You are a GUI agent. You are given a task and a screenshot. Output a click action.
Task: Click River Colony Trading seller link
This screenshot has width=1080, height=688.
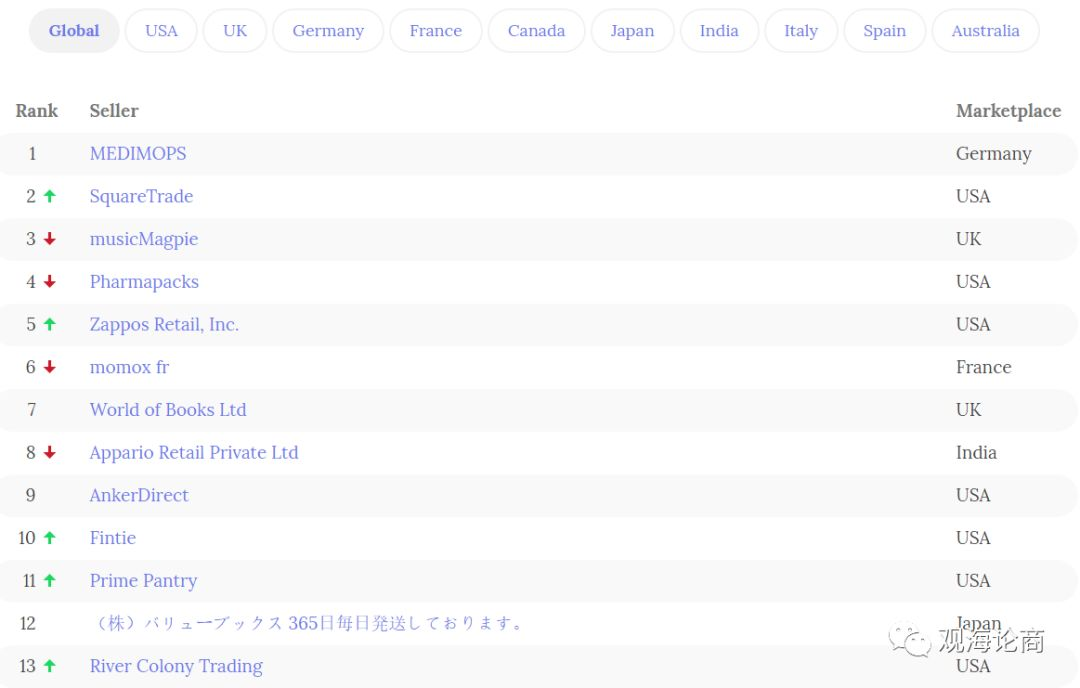(176, 666)
